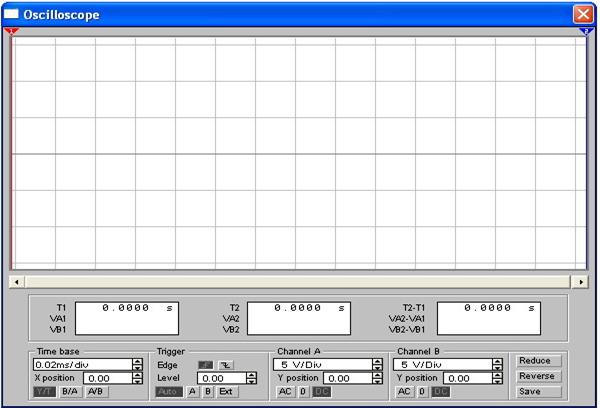The image size is (600, 408).
Task: Click the scrollbar left arrow
Action: point(17,282)
